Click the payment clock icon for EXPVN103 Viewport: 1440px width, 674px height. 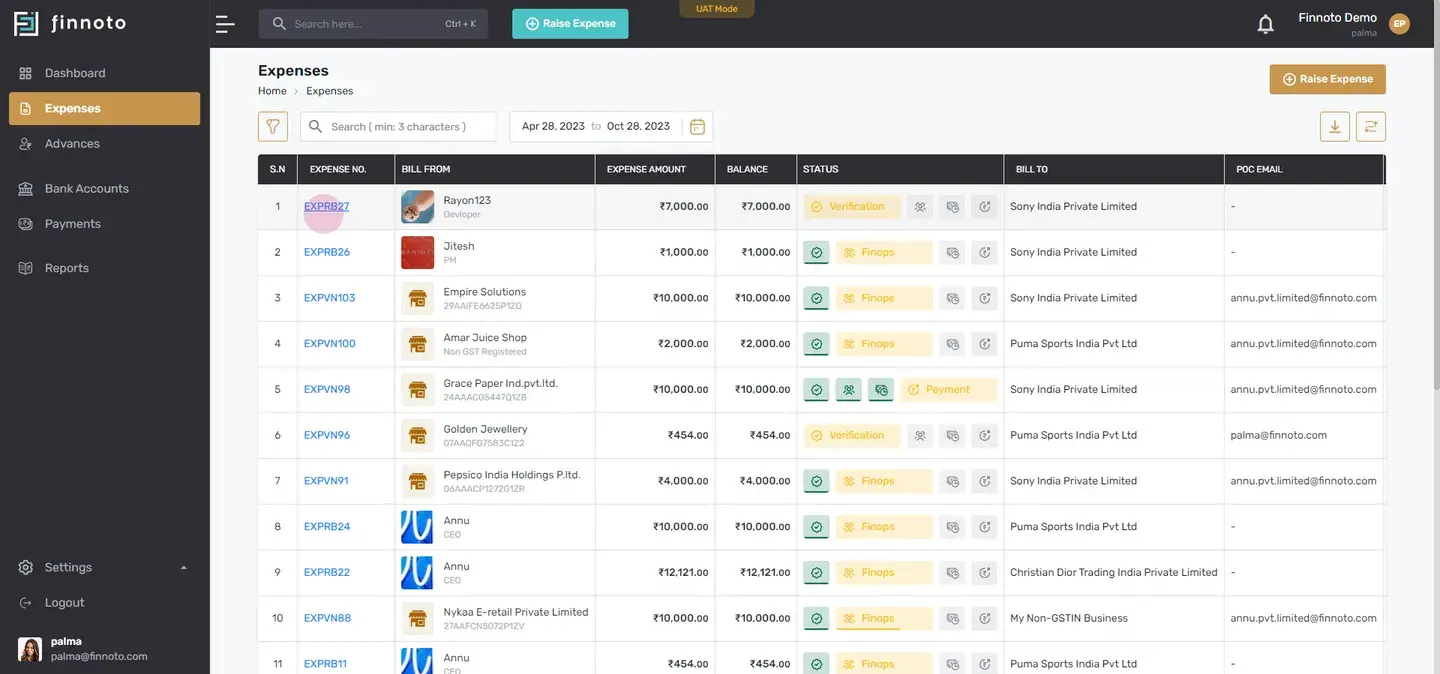click(985, 298)
